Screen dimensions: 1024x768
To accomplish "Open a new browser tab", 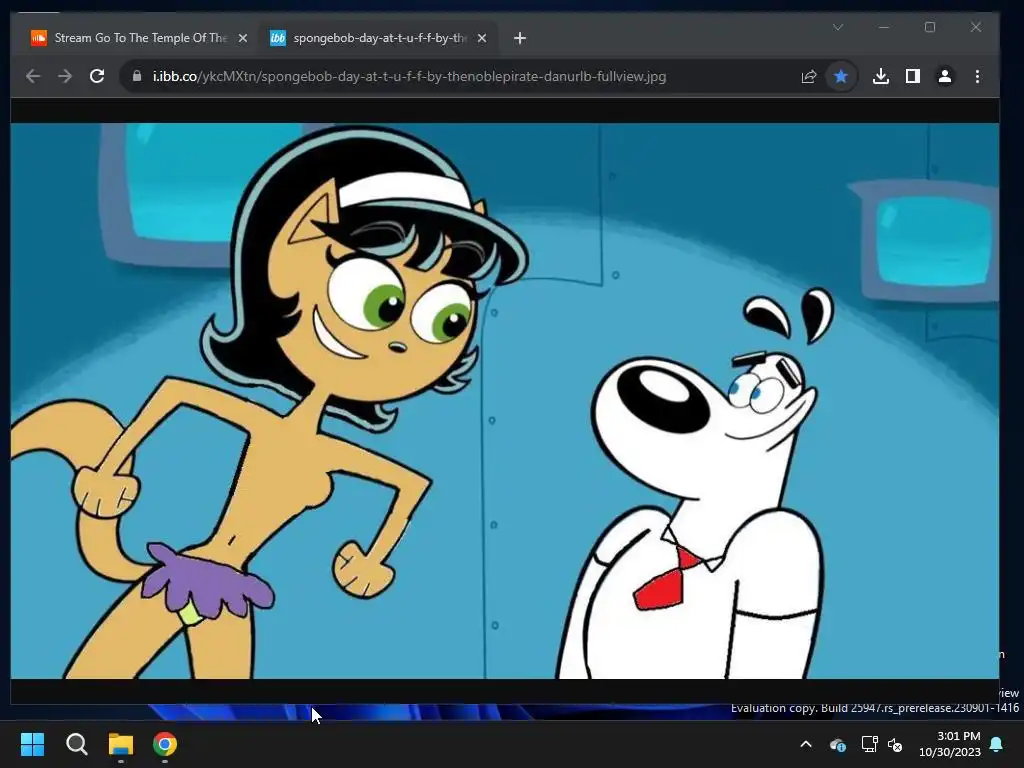I will click(x=520, y=39).
